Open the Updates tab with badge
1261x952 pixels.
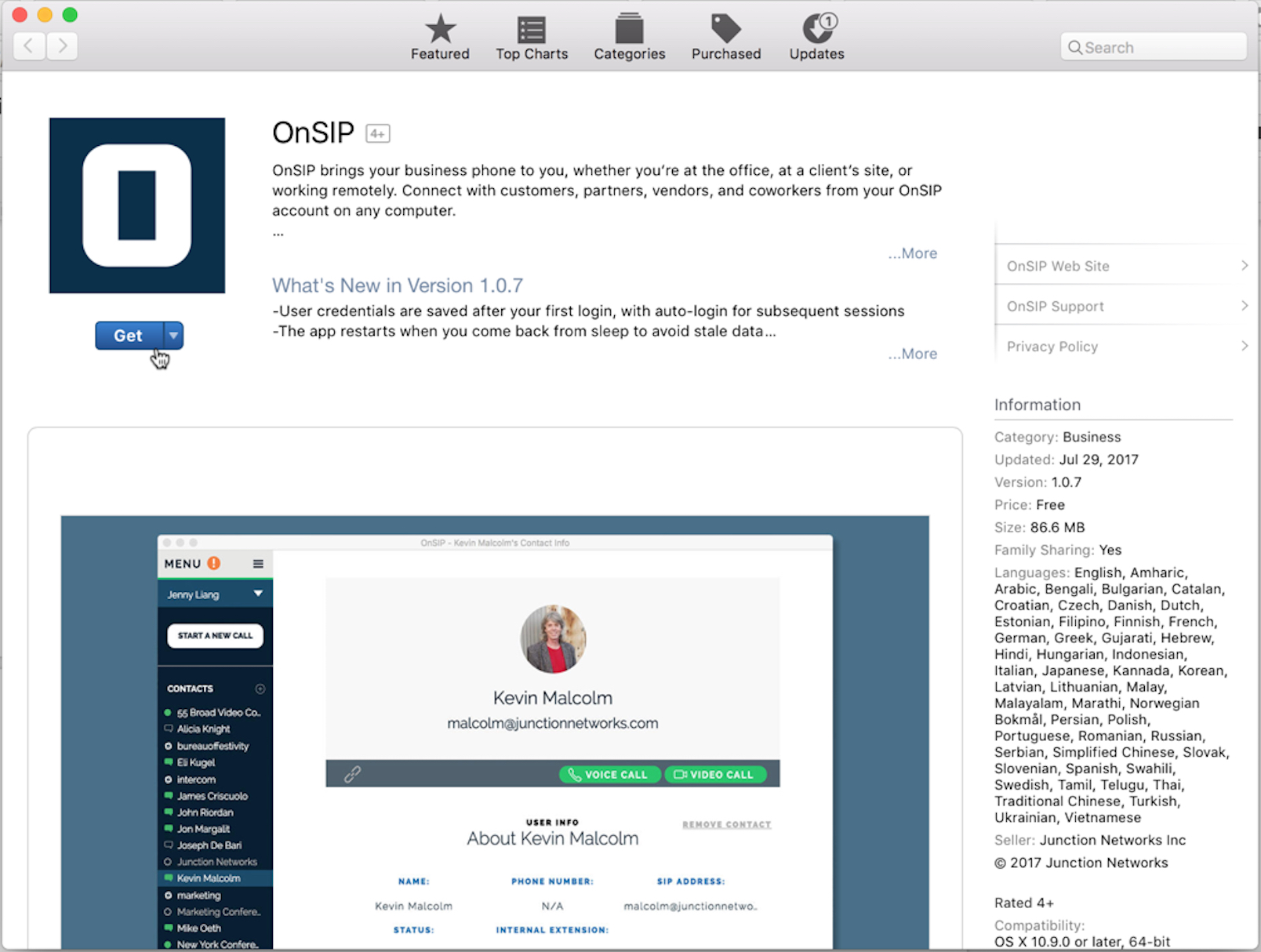(x=817, y=38)
